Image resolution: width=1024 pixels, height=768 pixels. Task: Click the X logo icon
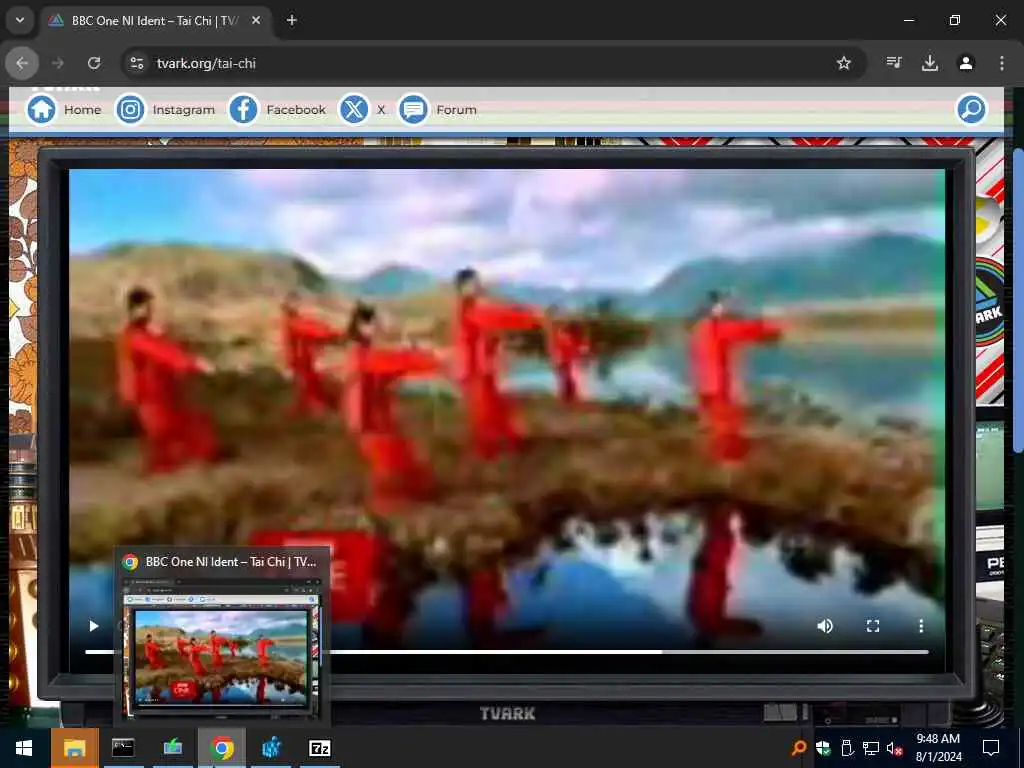pos(354,109)
